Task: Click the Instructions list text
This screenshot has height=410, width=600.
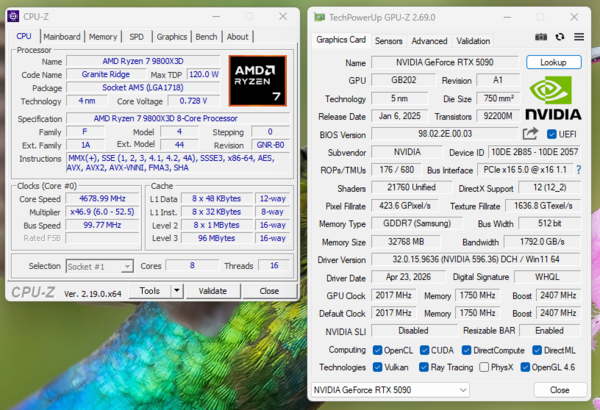Action: [x=178, y=163]
